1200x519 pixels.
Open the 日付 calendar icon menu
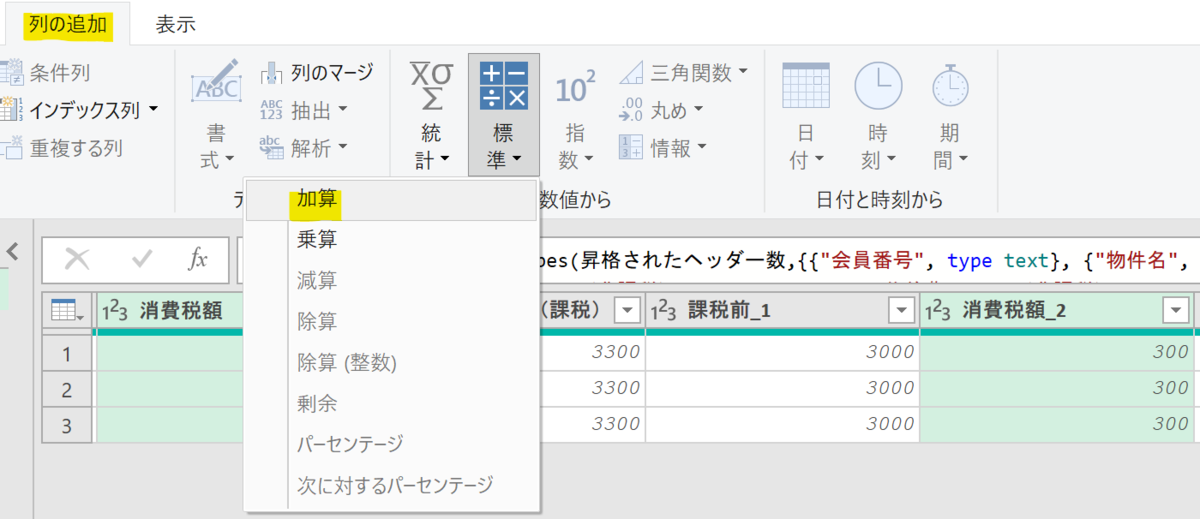(806, 85)
